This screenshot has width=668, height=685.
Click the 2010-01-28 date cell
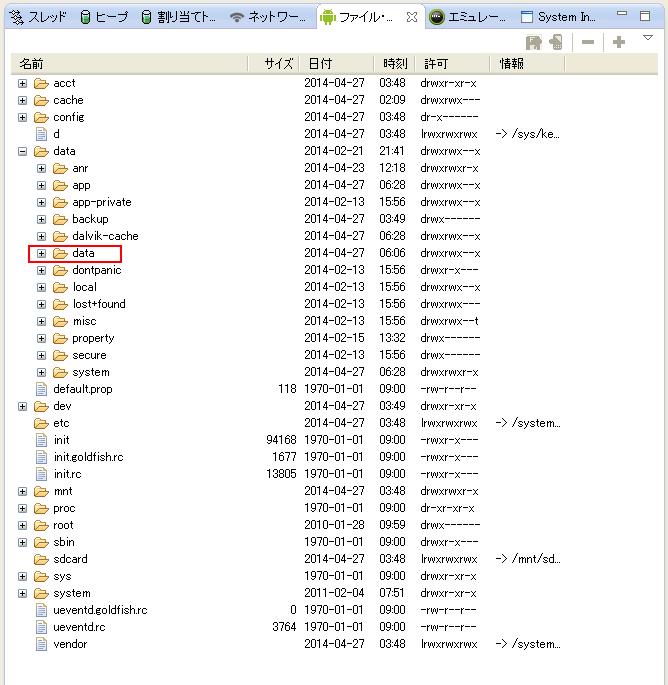pyautogui.click(x=334, y=525)
